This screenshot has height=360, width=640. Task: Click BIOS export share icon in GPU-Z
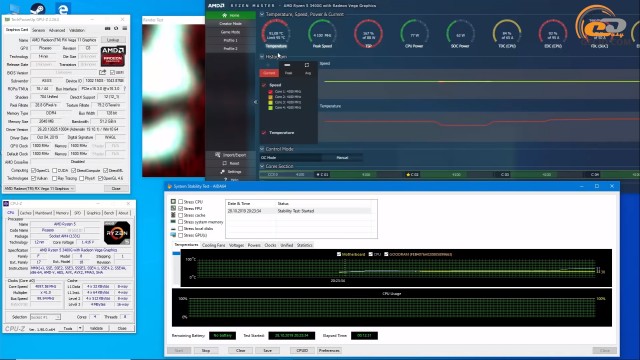(102, 72)
